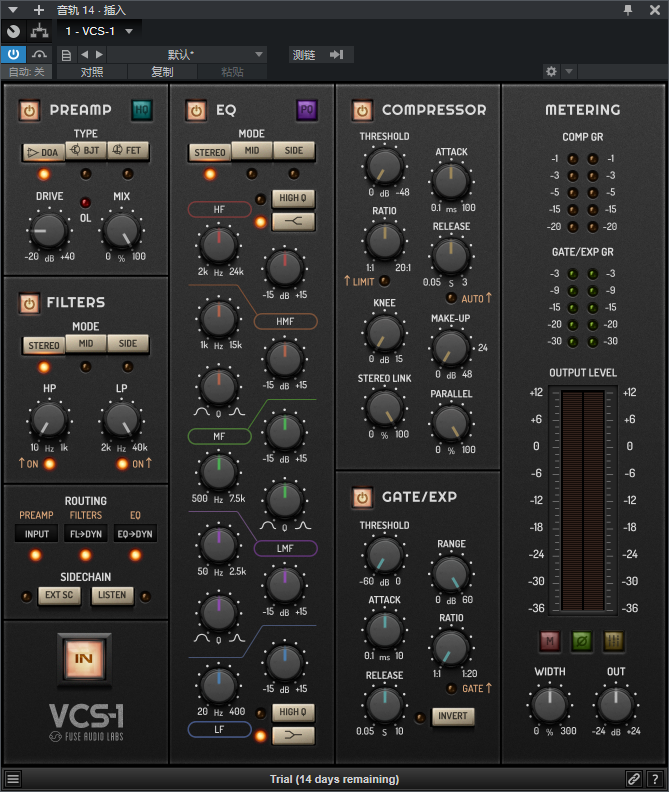Click the FL>DYN routing button
This screenshot has width=669, height=792.
point(86,534)
